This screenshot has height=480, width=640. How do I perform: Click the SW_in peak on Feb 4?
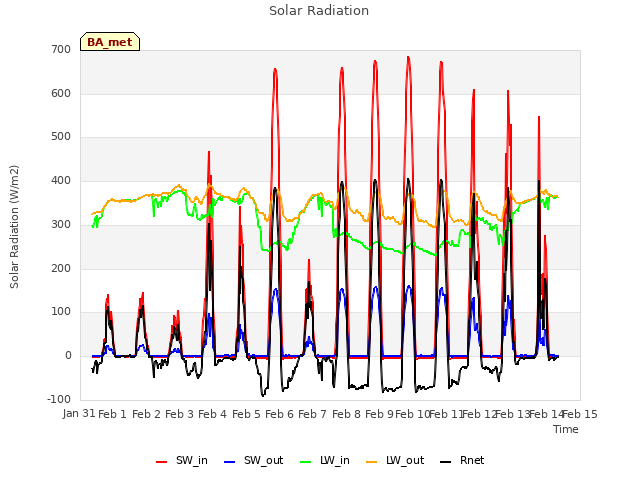click(209, 152)
